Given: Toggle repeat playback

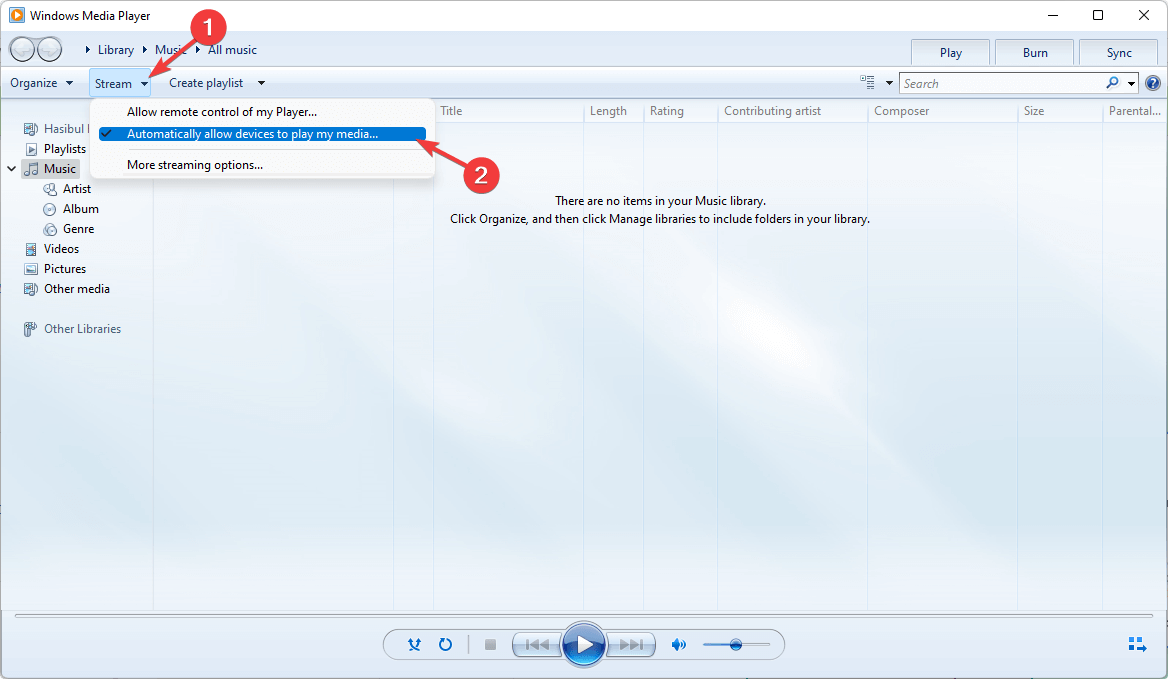Looking at the screenshot, I should pyautogui.click(x=445, y=645).
